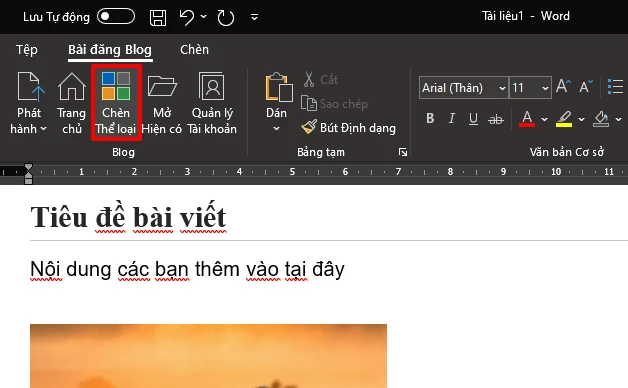
Task: Click the Phát hành publish icon
Action: click(x=30, y=86)
